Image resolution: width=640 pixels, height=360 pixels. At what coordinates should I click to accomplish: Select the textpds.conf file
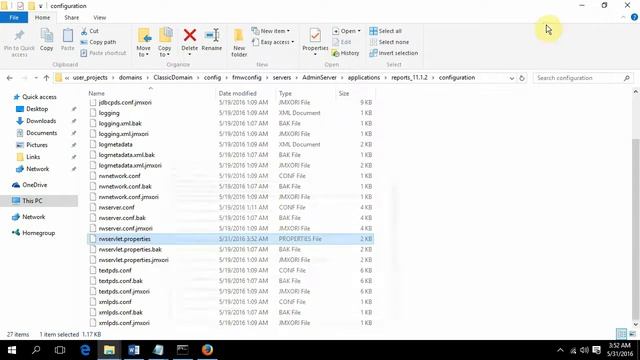115,271
